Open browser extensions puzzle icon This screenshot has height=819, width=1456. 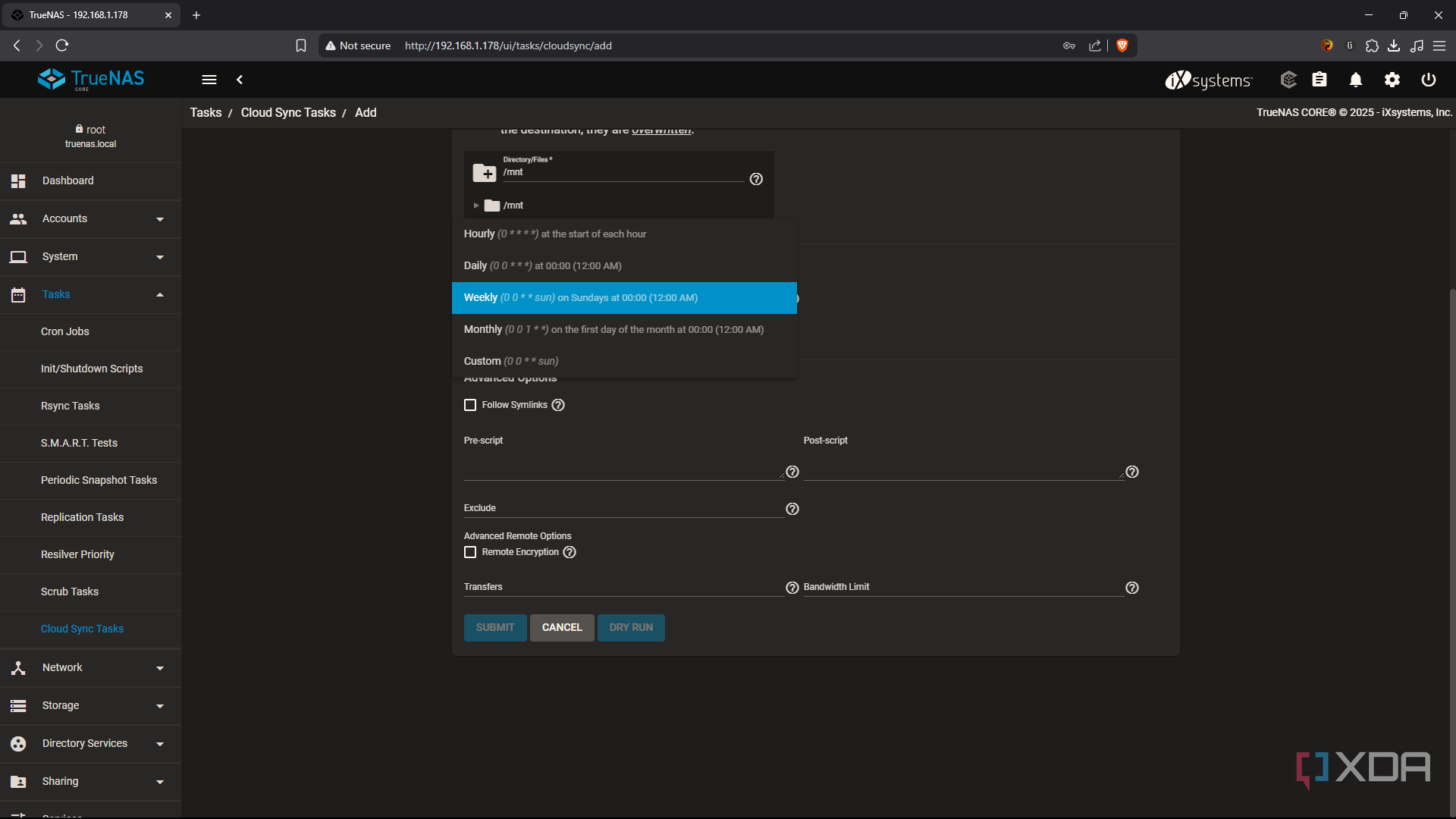click(1372, 45)
